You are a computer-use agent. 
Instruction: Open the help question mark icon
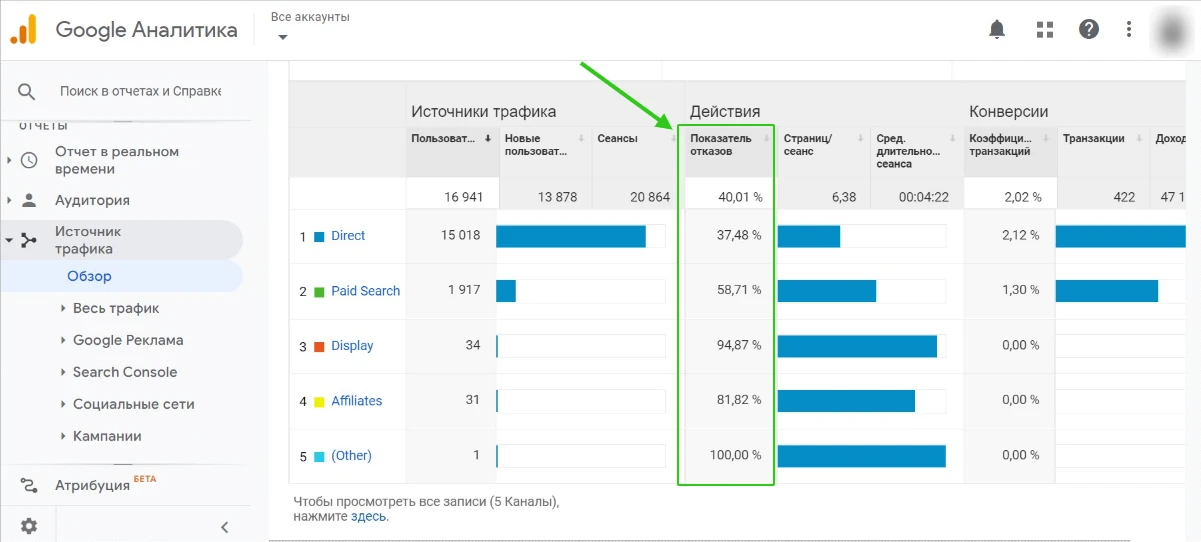(1089, 29)
